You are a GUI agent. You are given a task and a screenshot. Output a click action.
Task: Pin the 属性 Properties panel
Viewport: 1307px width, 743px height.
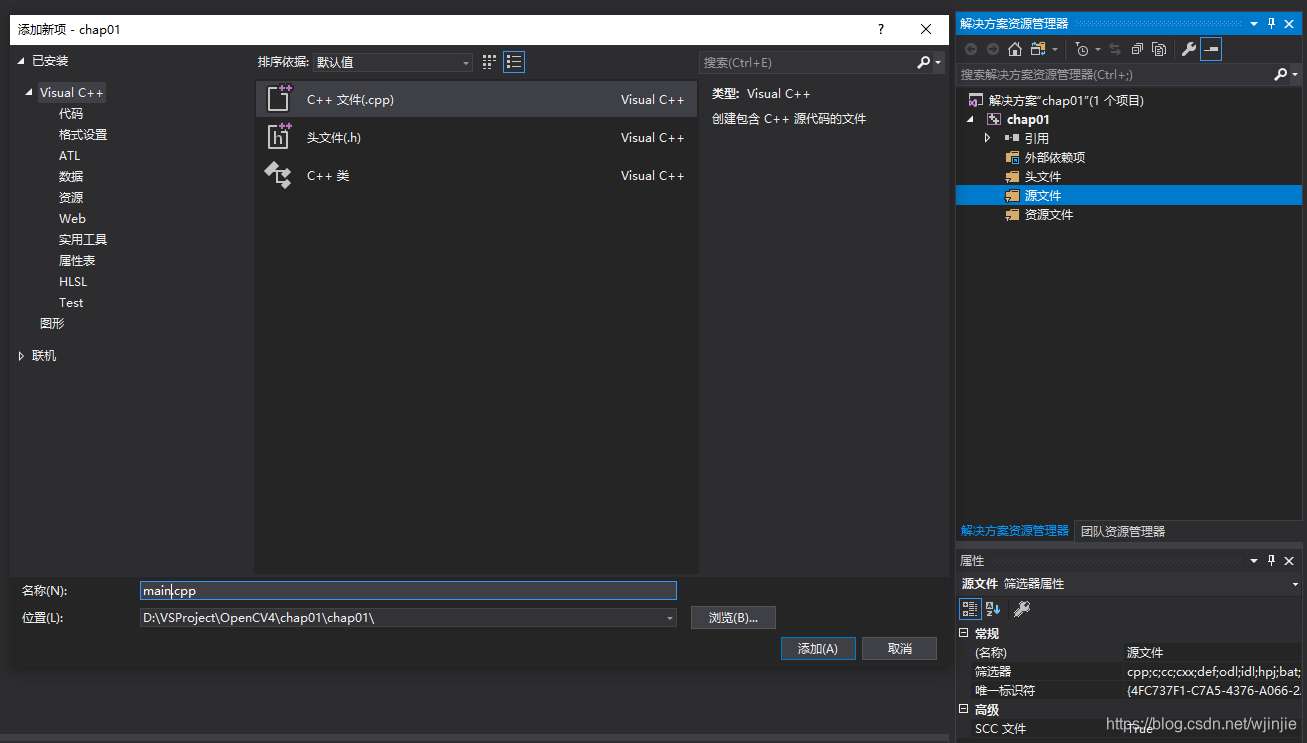1272,561
